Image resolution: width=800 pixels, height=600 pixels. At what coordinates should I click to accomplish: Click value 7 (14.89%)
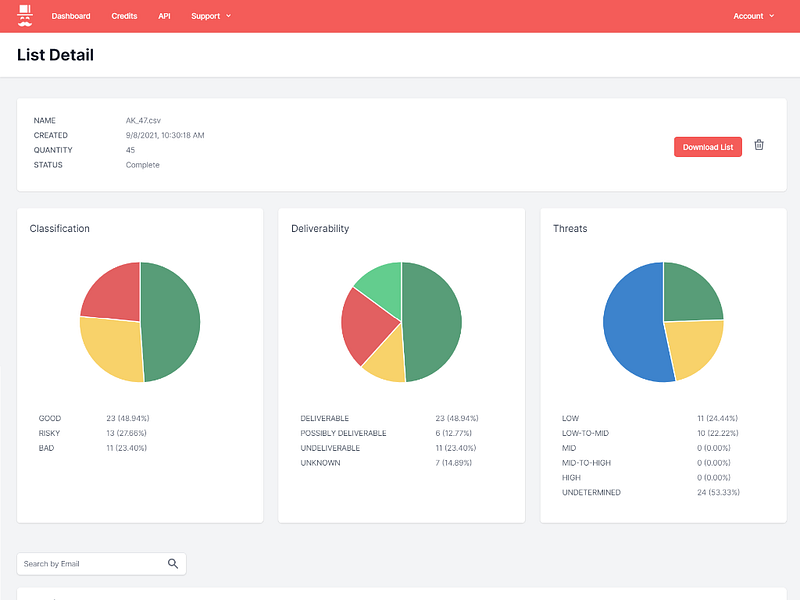[x=454, y=463]
